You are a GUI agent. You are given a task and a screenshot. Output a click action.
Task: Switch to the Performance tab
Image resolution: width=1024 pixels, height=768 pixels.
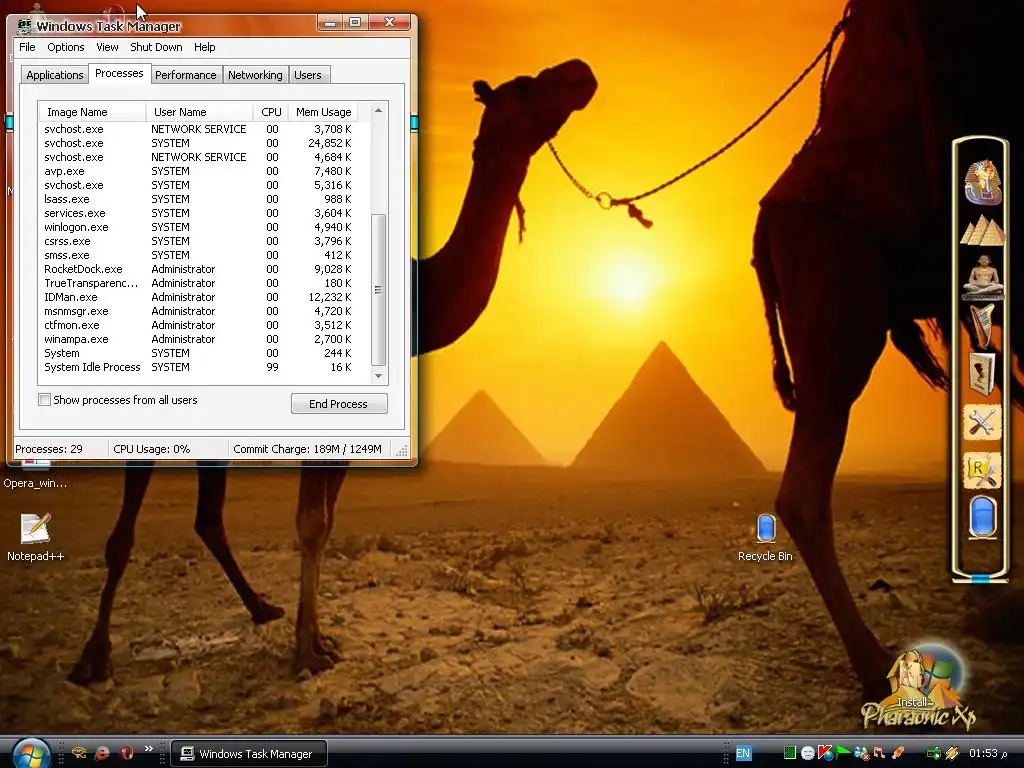[185, 75]
